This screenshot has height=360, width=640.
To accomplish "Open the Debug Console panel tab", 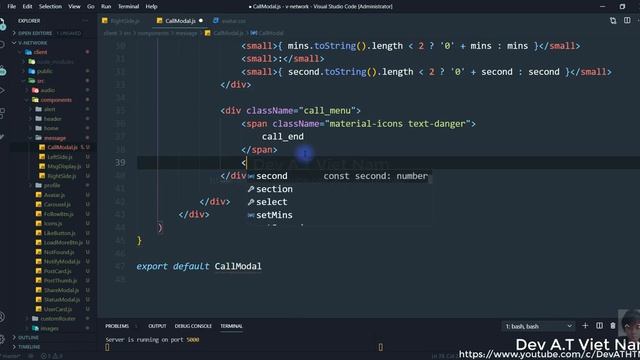I will (193, 326).
